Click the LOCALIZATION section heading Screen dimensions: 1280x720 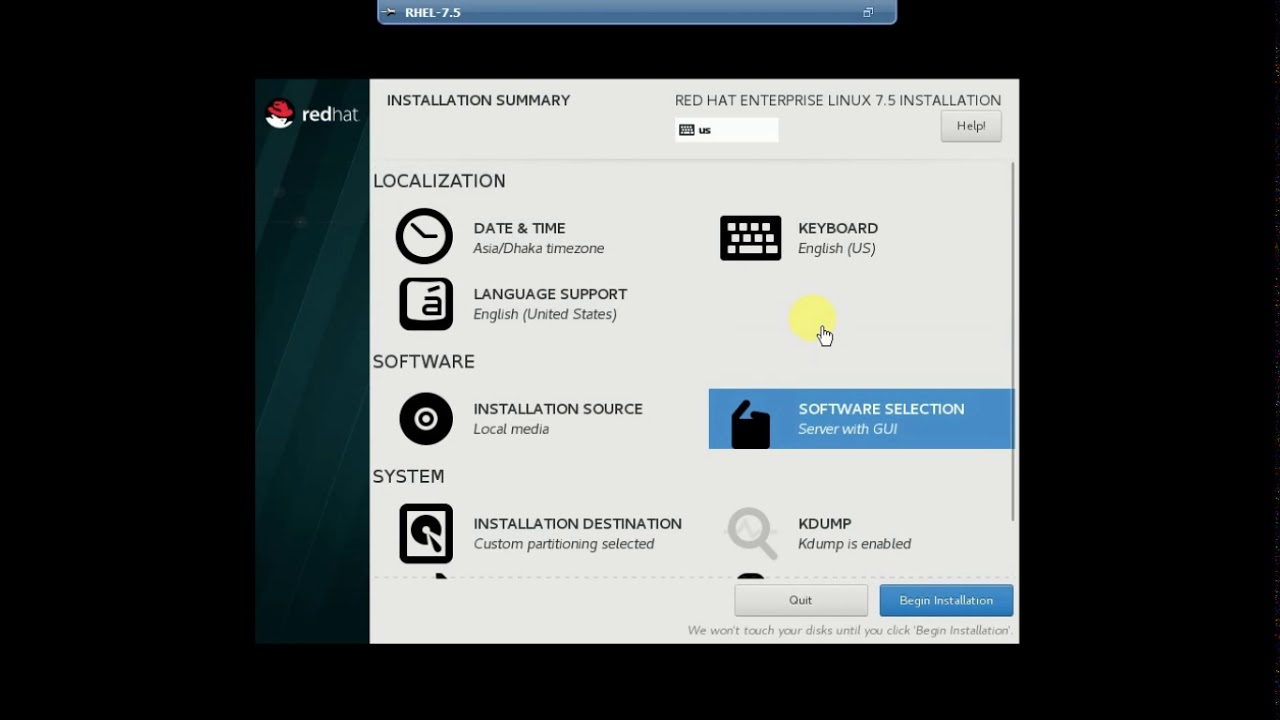click(x=439, y=181)
